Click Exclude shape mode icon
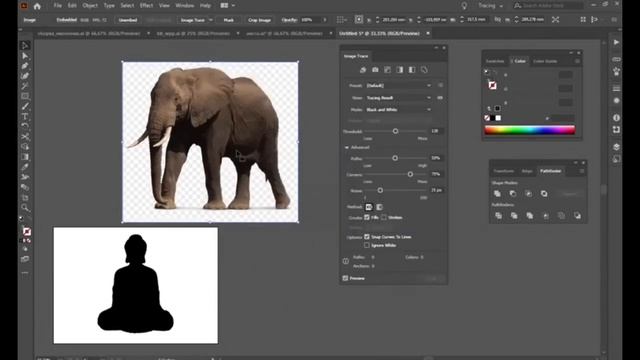640x360 pixels. [544, 193]
